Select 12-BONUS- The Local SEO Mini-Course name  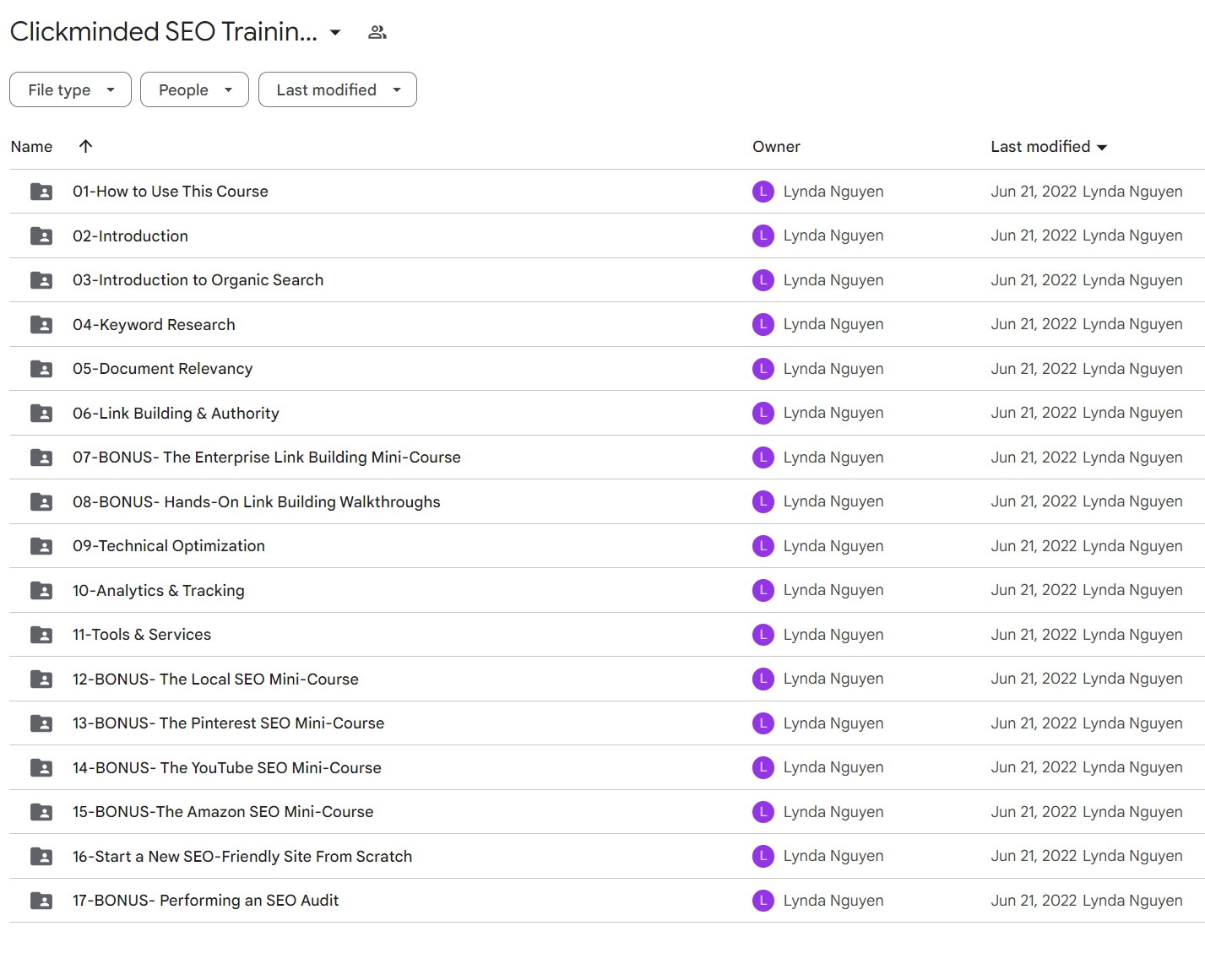click(215, 679)
